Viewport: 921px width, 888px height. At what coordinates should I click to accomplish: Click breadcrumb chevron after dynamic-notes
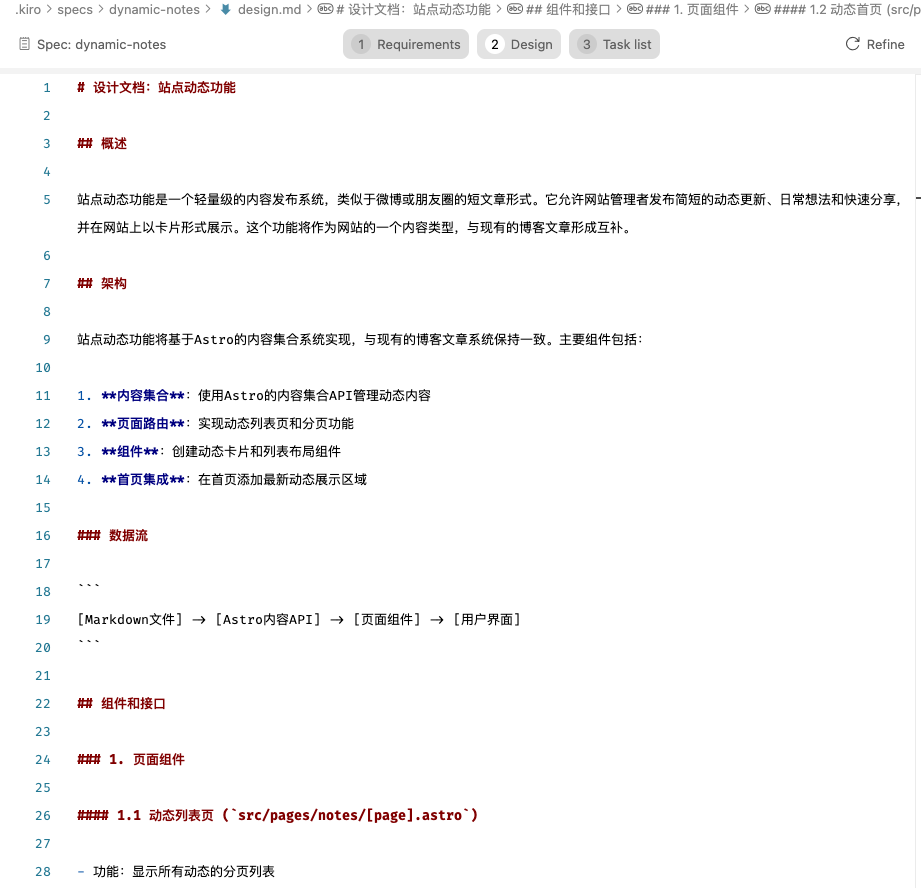208,9
